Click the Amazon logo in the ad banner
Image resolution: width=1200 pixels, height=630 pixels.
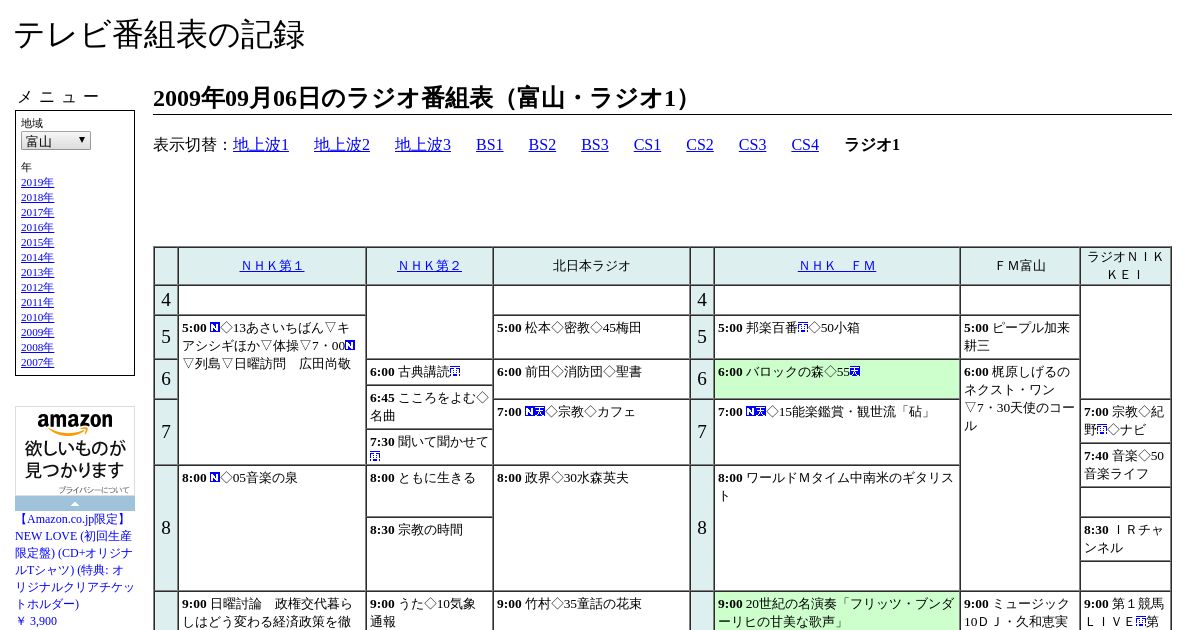[x=75, y=424]
